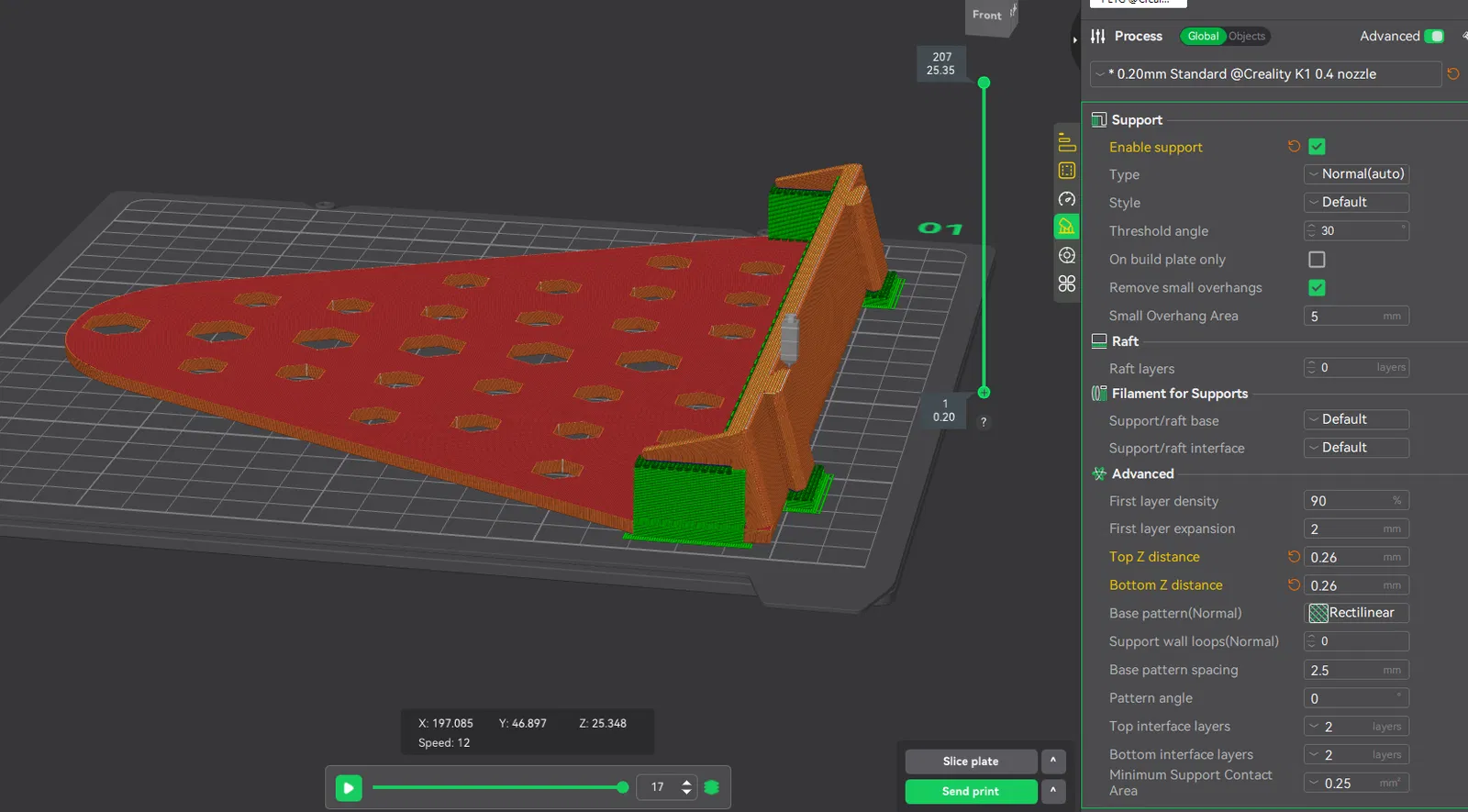Switch process scope to Objects
Image resolution: width=1468 pixels, height=812 pixels.
pyautogui.click(x=1247, y=36)
